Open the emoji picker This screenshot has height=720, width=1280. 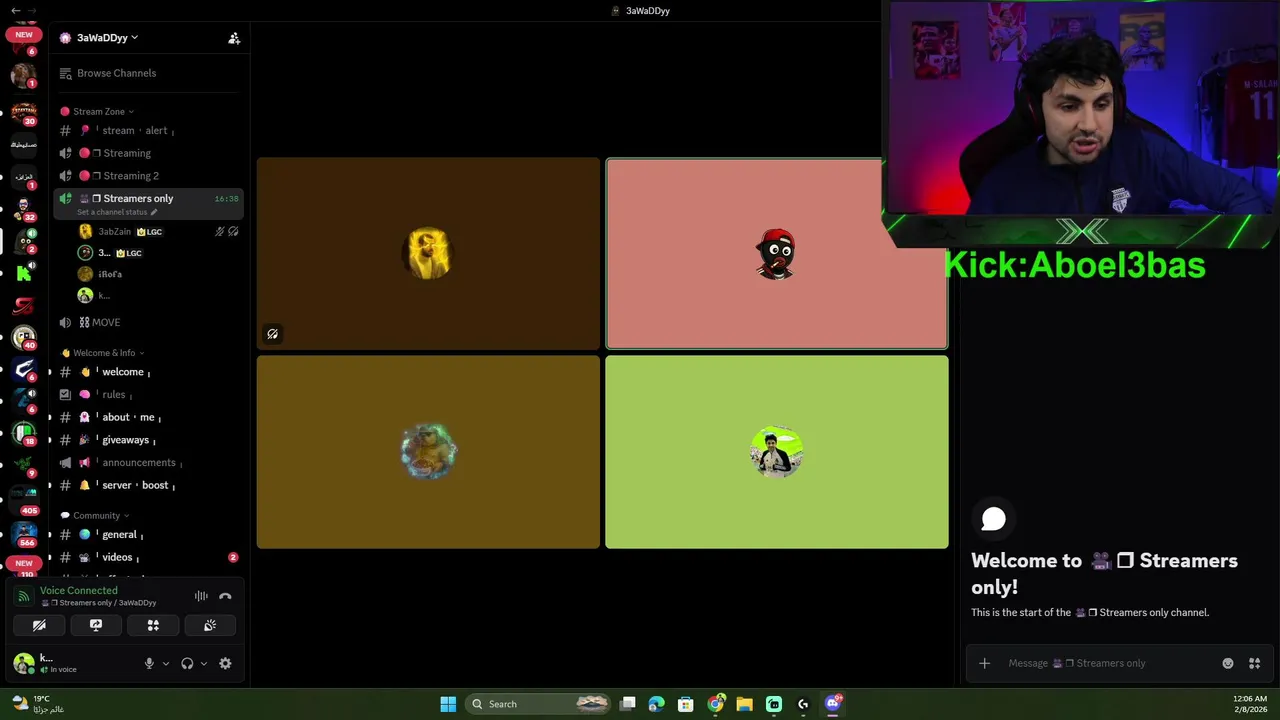tap(1228, 663)
